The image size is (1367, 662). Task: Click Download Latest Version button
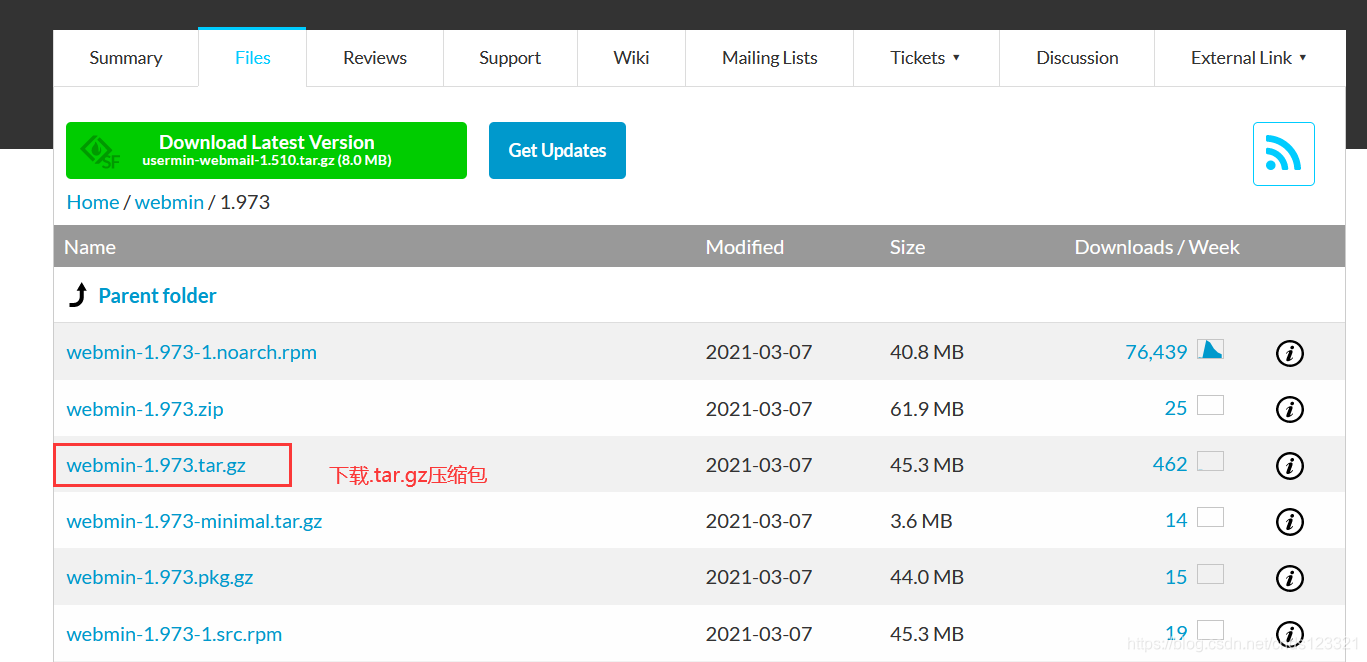tap(266, 151)
